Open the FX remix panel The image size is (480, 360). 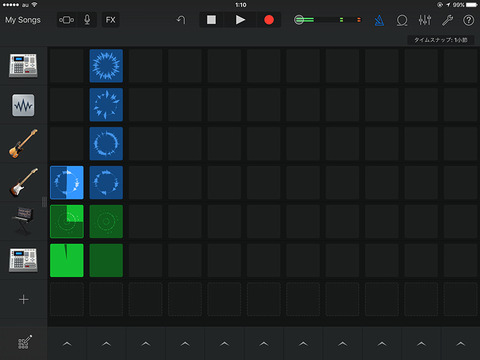pos(111,20)
